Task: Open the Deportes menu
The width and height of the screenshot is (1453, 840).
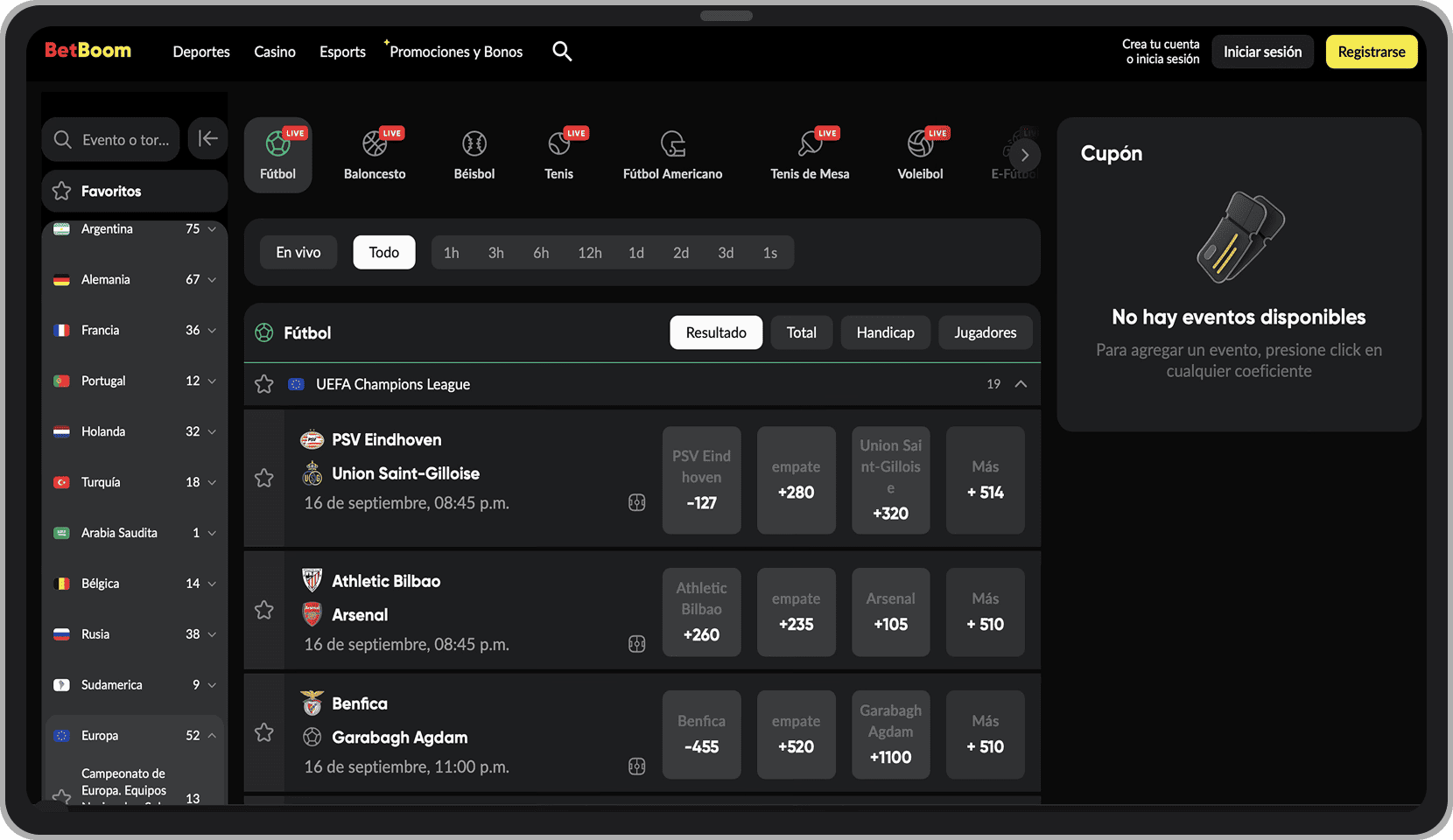Action: pos(201,52)
